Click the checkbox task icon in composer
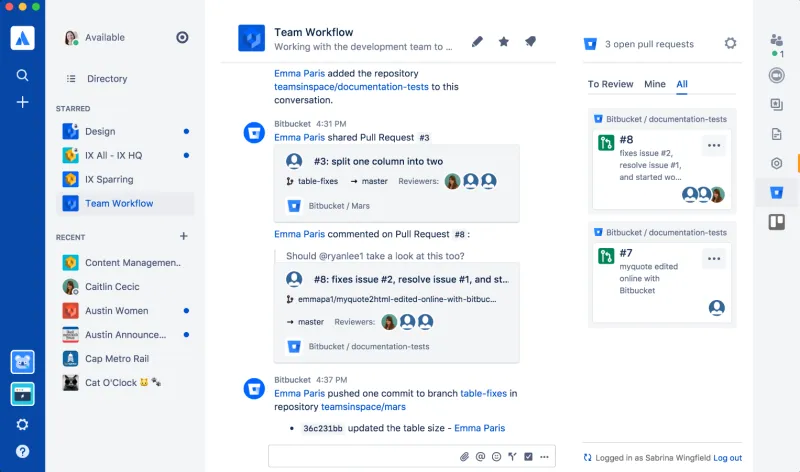 [x=529, y=457]
